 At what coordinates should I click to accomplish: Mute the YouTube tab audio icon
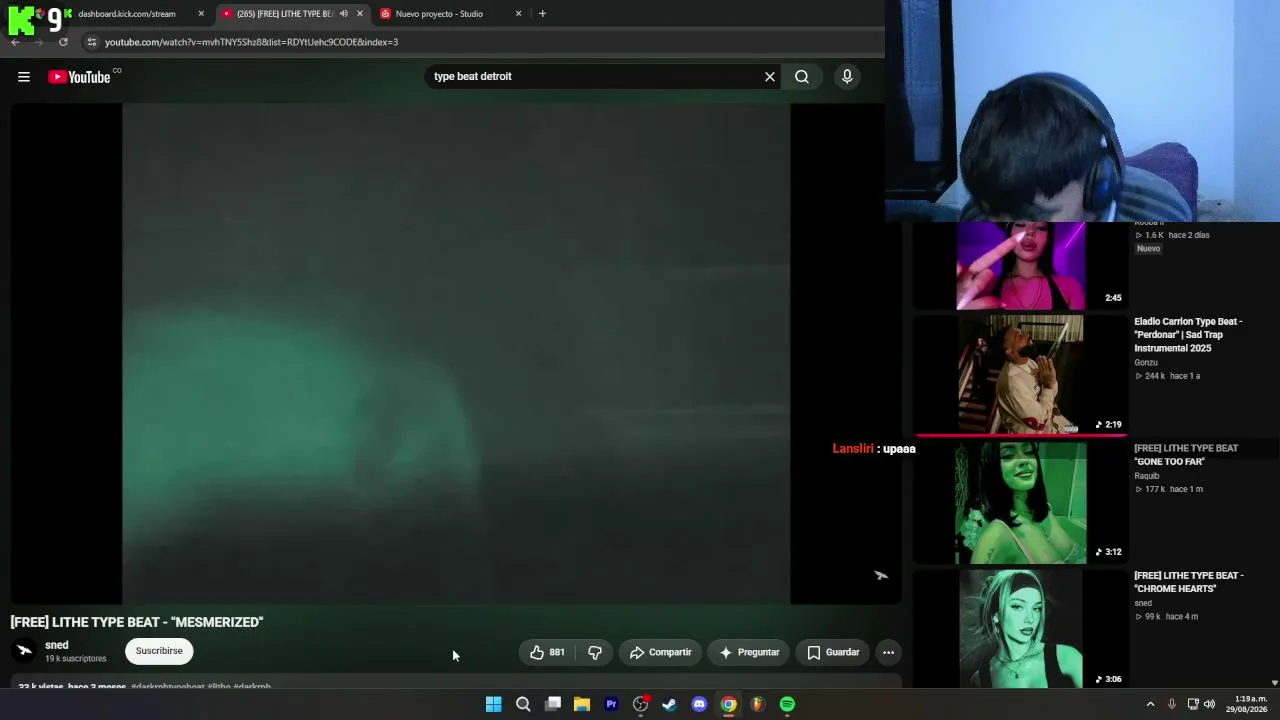pyautogui.click(x=343, y=14)
